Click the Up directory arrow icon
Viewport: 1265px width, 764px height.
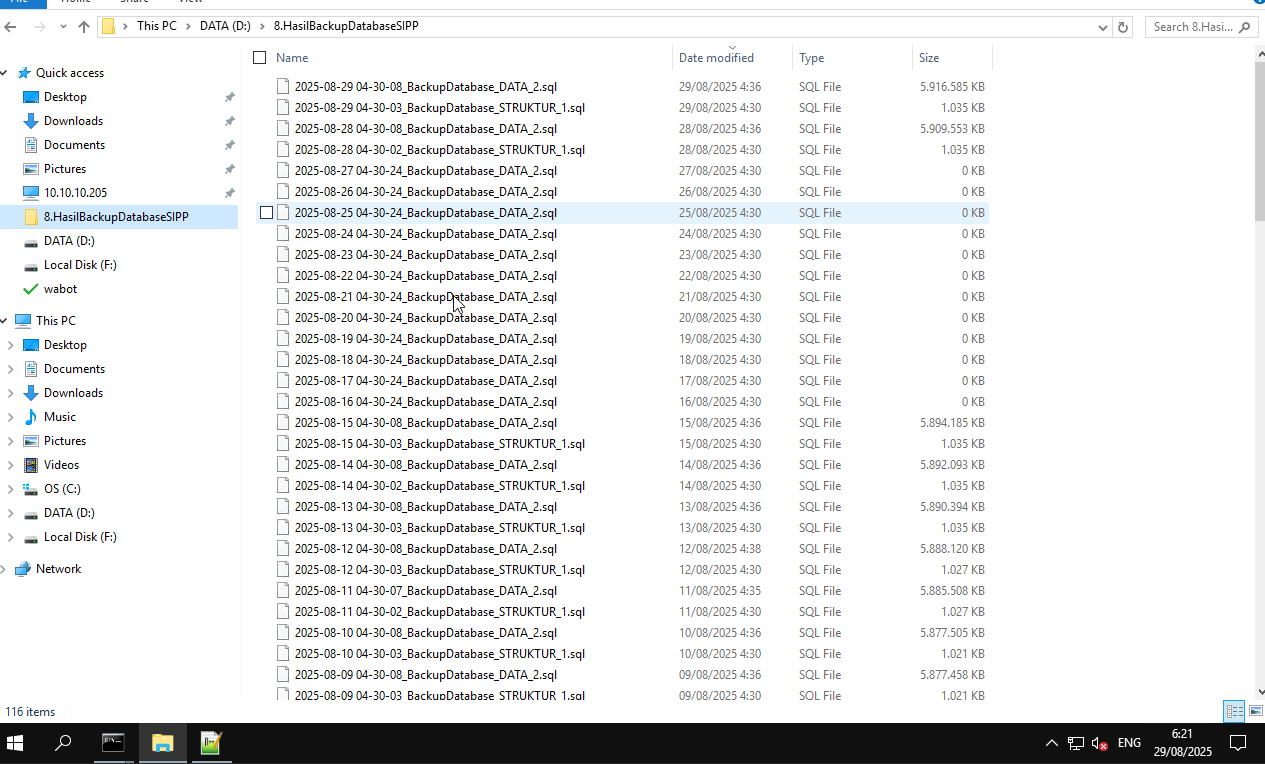click(x=83, y=27)
